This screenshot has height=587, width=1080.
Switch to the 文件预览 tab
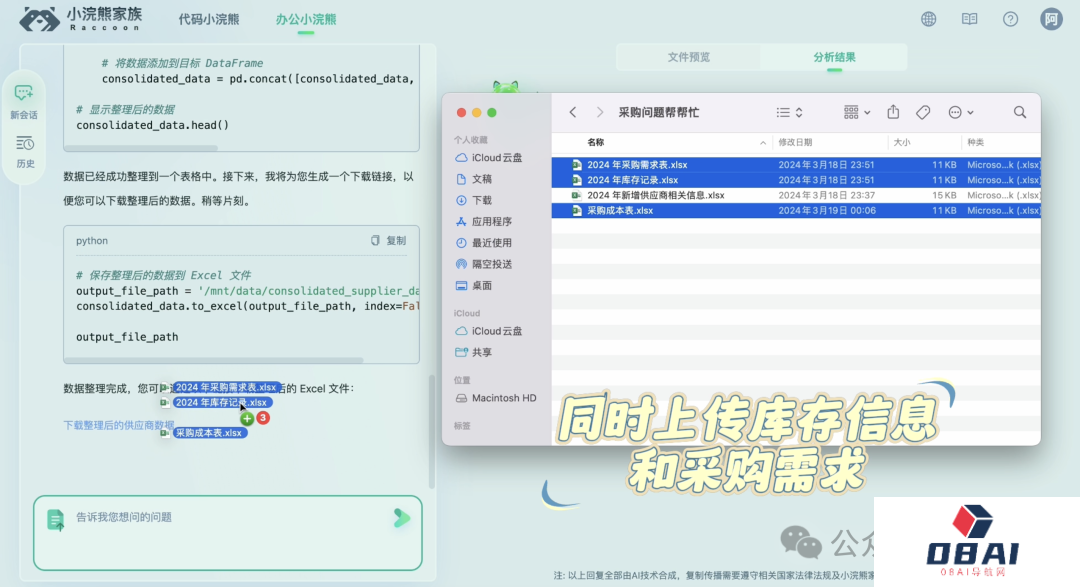688,57
